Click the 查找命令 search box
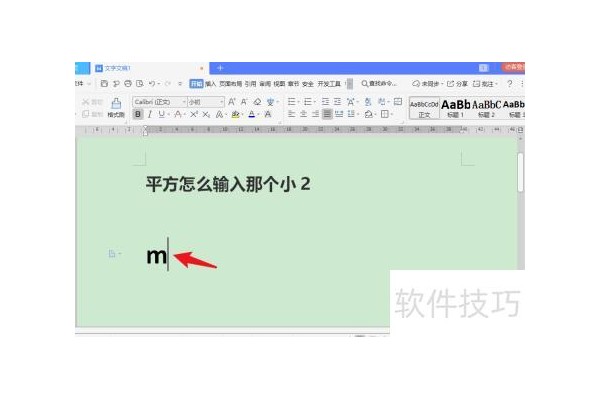Screen dimensions: 600x400 pyautogui.click(x=379, y=83)
